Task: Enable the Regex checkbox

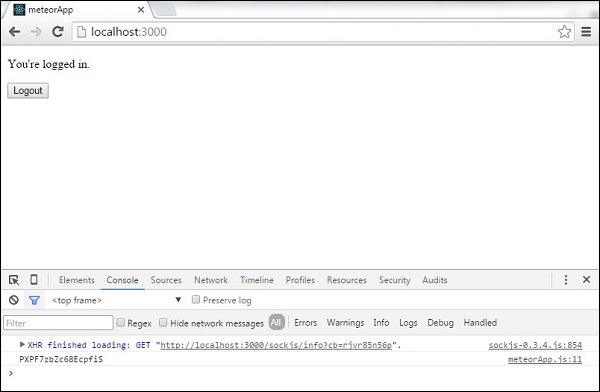Action: [x=121, y=322]
